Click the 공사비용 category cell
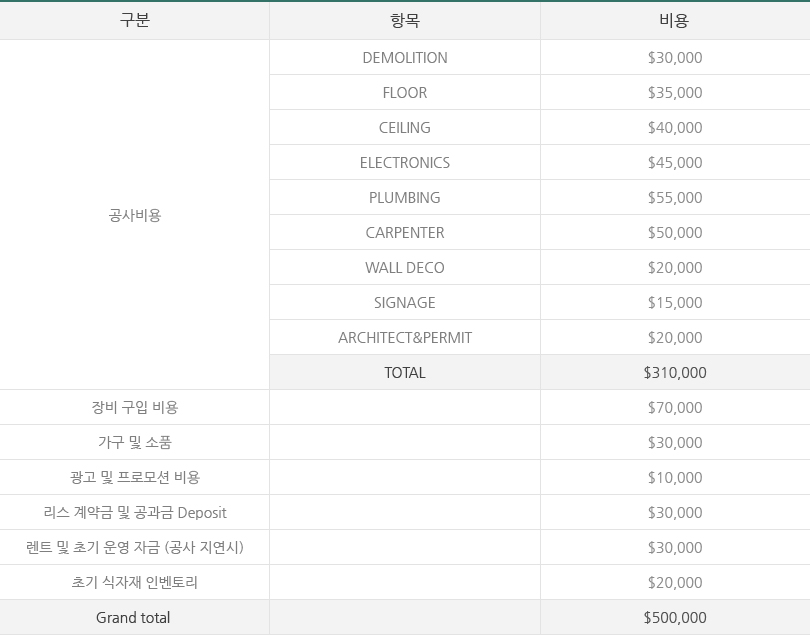The width and height of the screenshot is (810, 635). point(135,215)
